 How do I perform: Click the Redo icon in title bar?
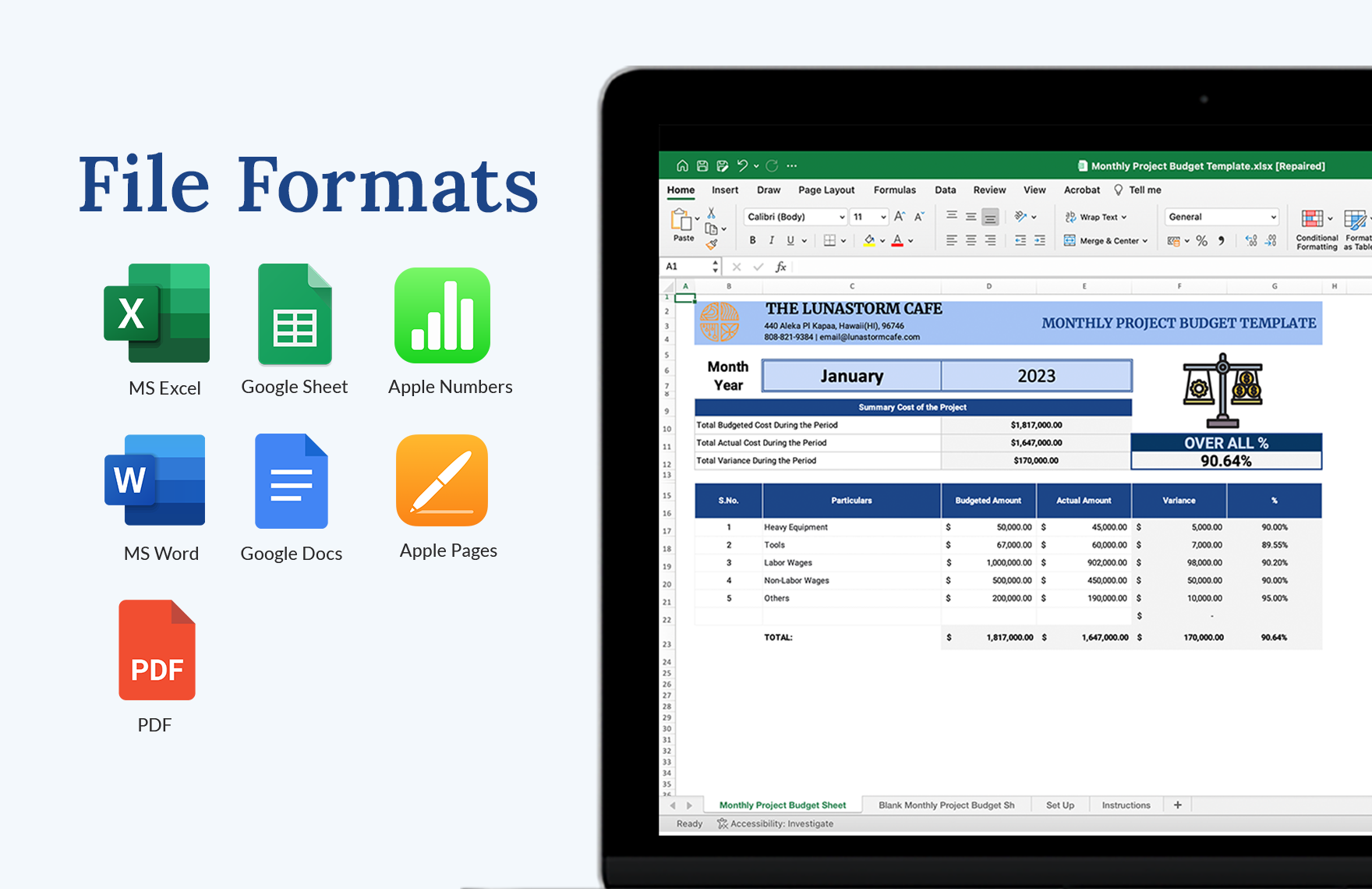(772, 165)
